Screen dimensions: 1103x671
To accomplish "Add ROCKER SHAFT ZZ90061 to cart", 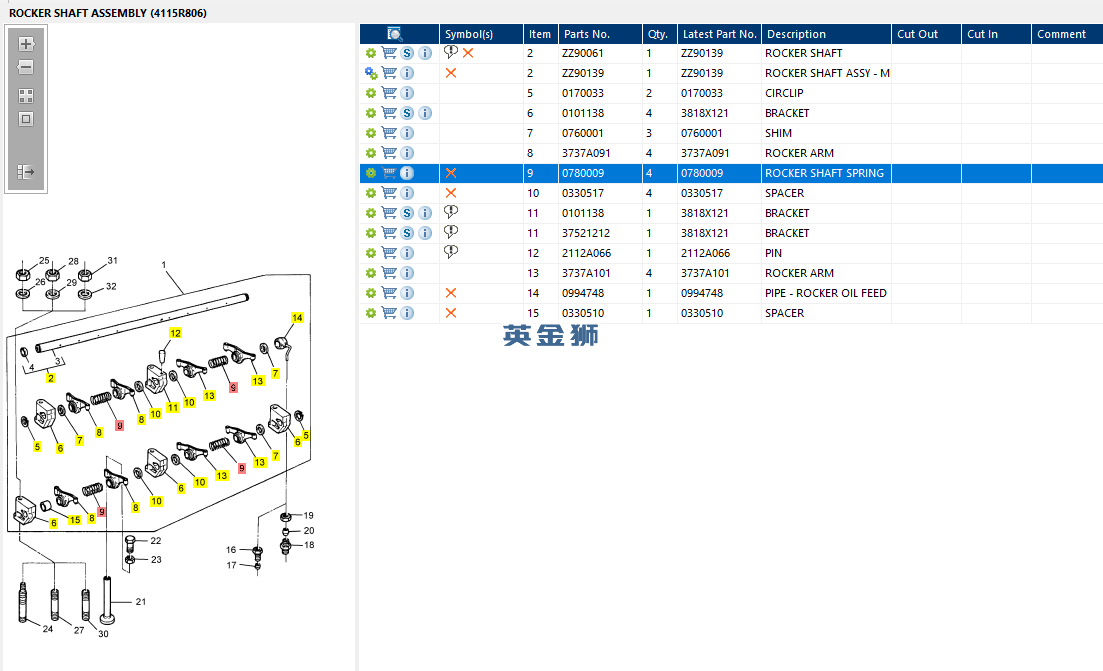I will [388, 53].
